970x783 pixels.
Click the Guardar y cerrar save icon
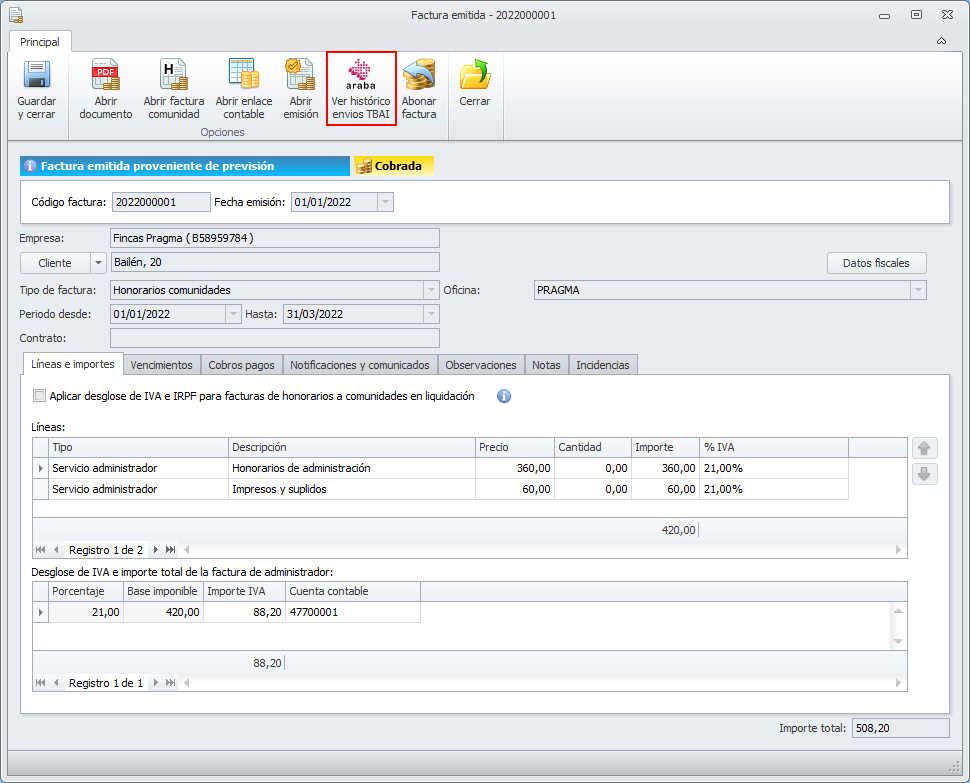[x=37, y=76]
